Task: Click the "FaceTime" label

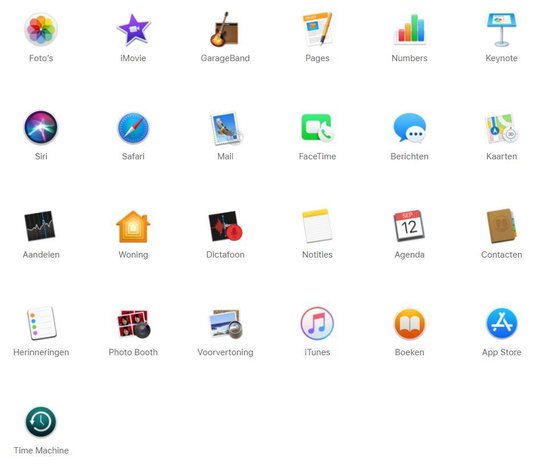Action: (x=317, y=156)
